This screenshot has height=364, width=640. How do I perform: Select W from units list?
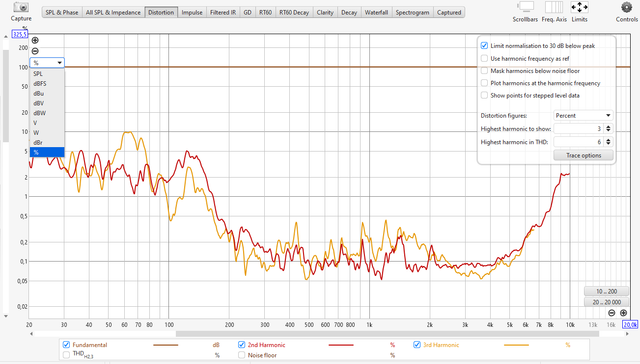pyautogui.click(x=47, y=133)
